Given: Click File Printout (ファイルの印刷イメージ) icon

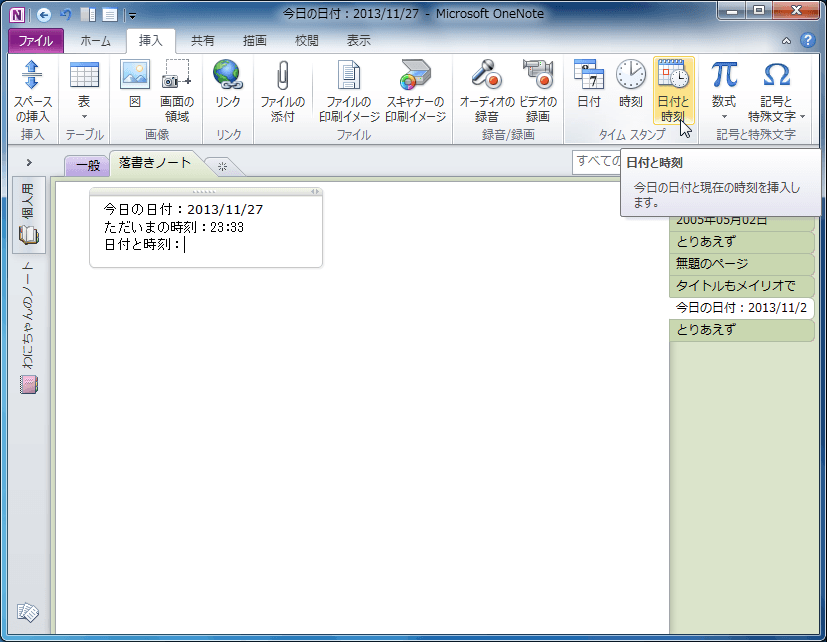Looking at the screenshot, I should click(349, 91).
